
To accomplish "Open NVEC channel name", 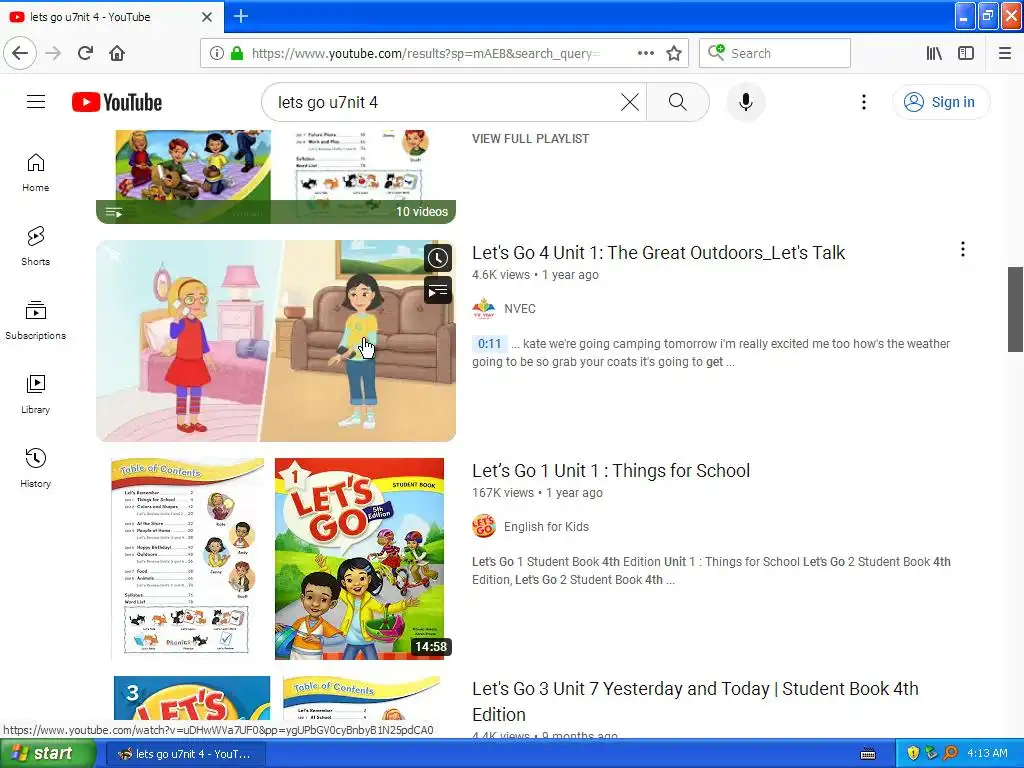I will [x=520, y=308].
